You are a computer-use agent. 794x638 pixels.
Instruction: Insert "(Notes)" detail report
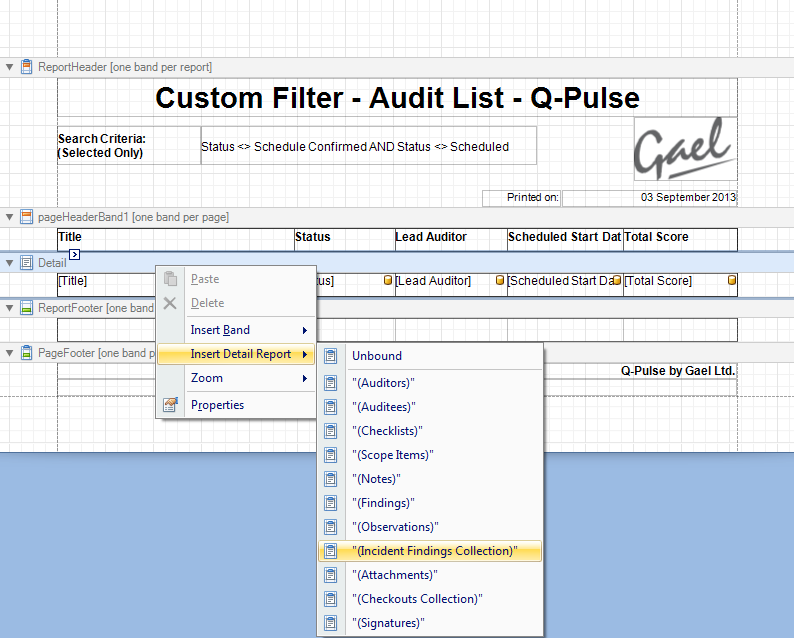430,479
